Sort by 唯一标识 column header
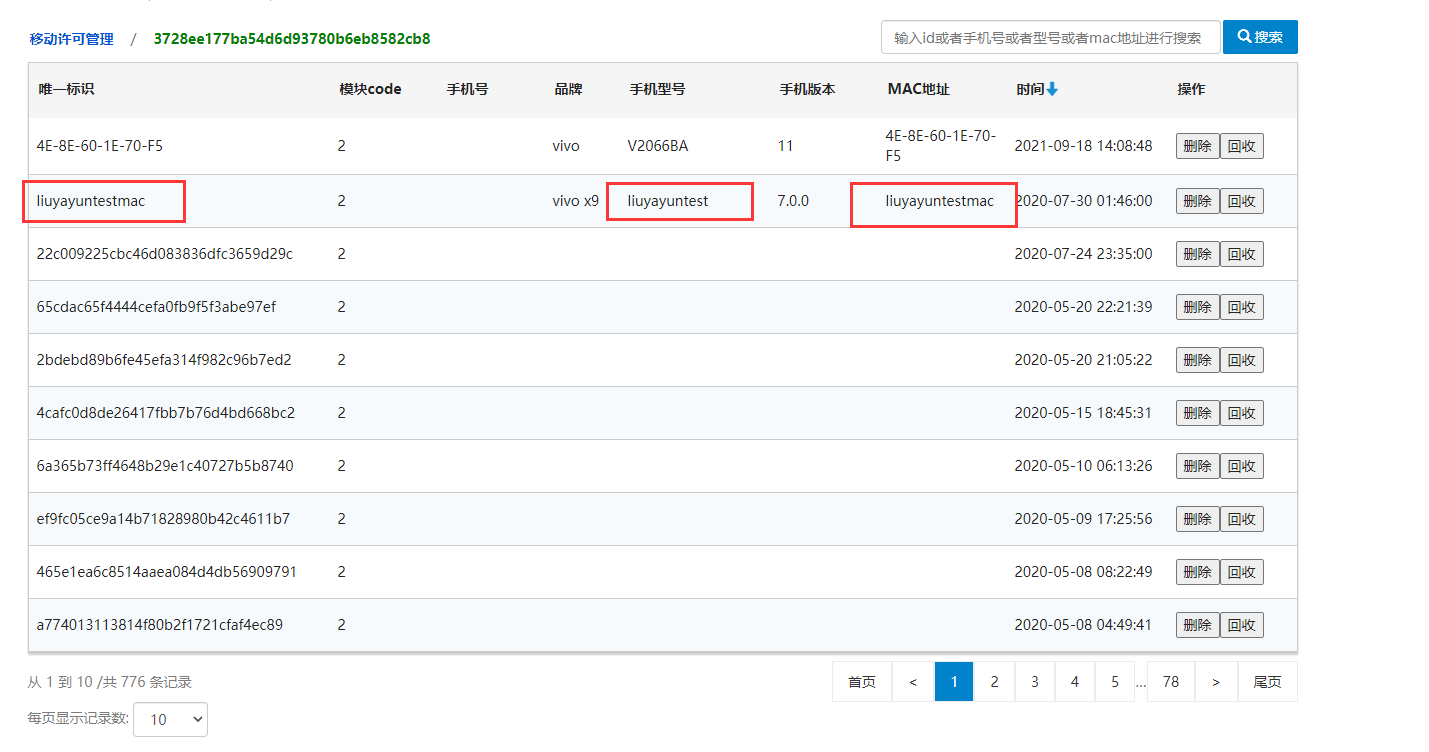This screenshot has width=1429, height=752. [x=66, y=89]
